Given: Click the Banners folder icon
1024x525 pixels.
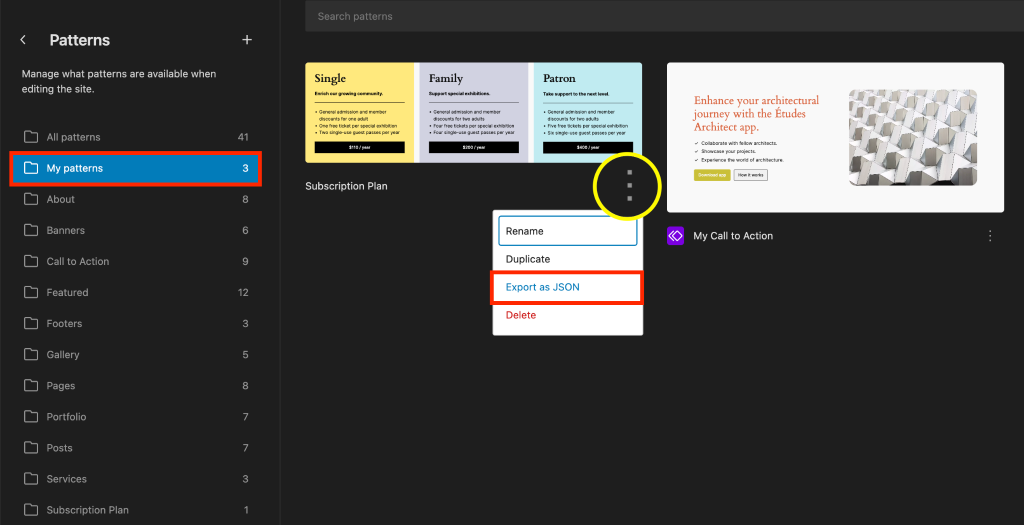Looking at the screenshot, I should point(31,231).
